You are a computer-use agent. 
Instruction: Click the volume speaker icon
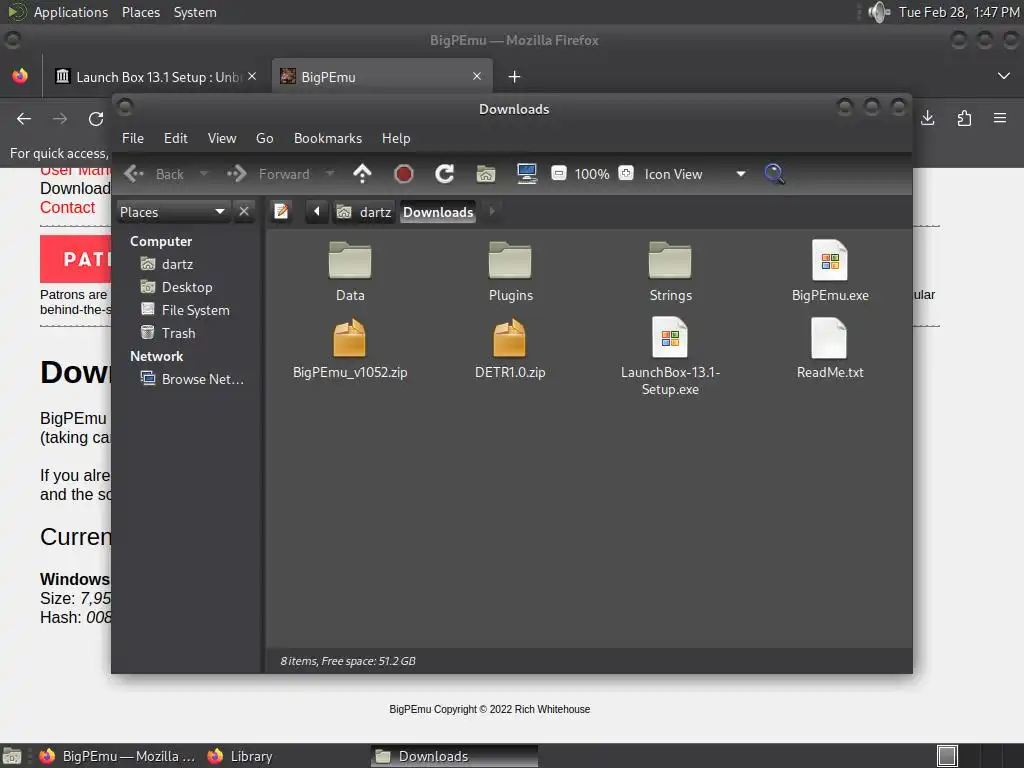[x=879, y=12]
